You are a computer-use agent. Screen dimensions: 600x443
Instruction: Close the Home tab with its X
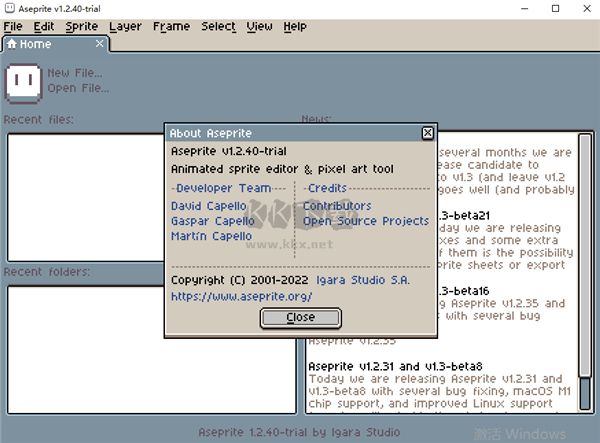click(99, 44)
